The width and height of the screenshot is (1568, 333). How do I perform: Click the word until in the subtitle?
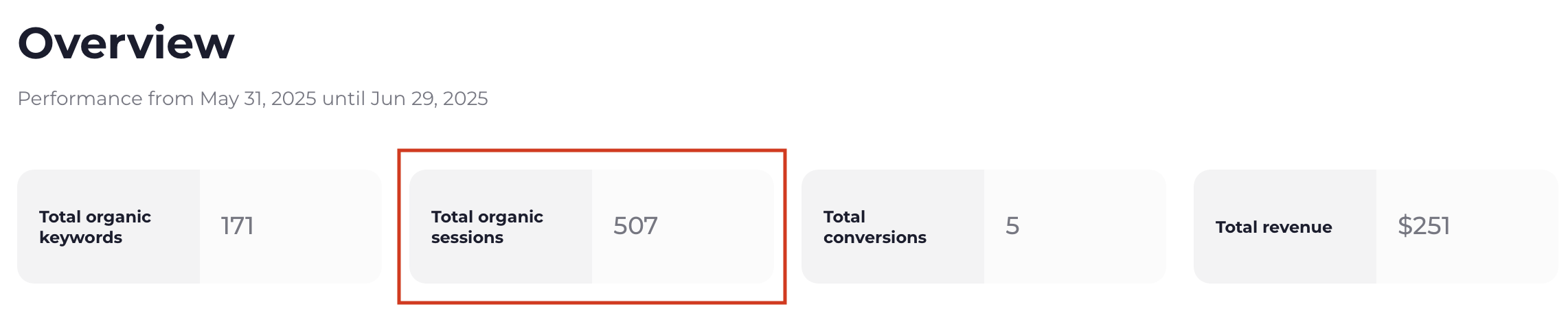[343, 99]
